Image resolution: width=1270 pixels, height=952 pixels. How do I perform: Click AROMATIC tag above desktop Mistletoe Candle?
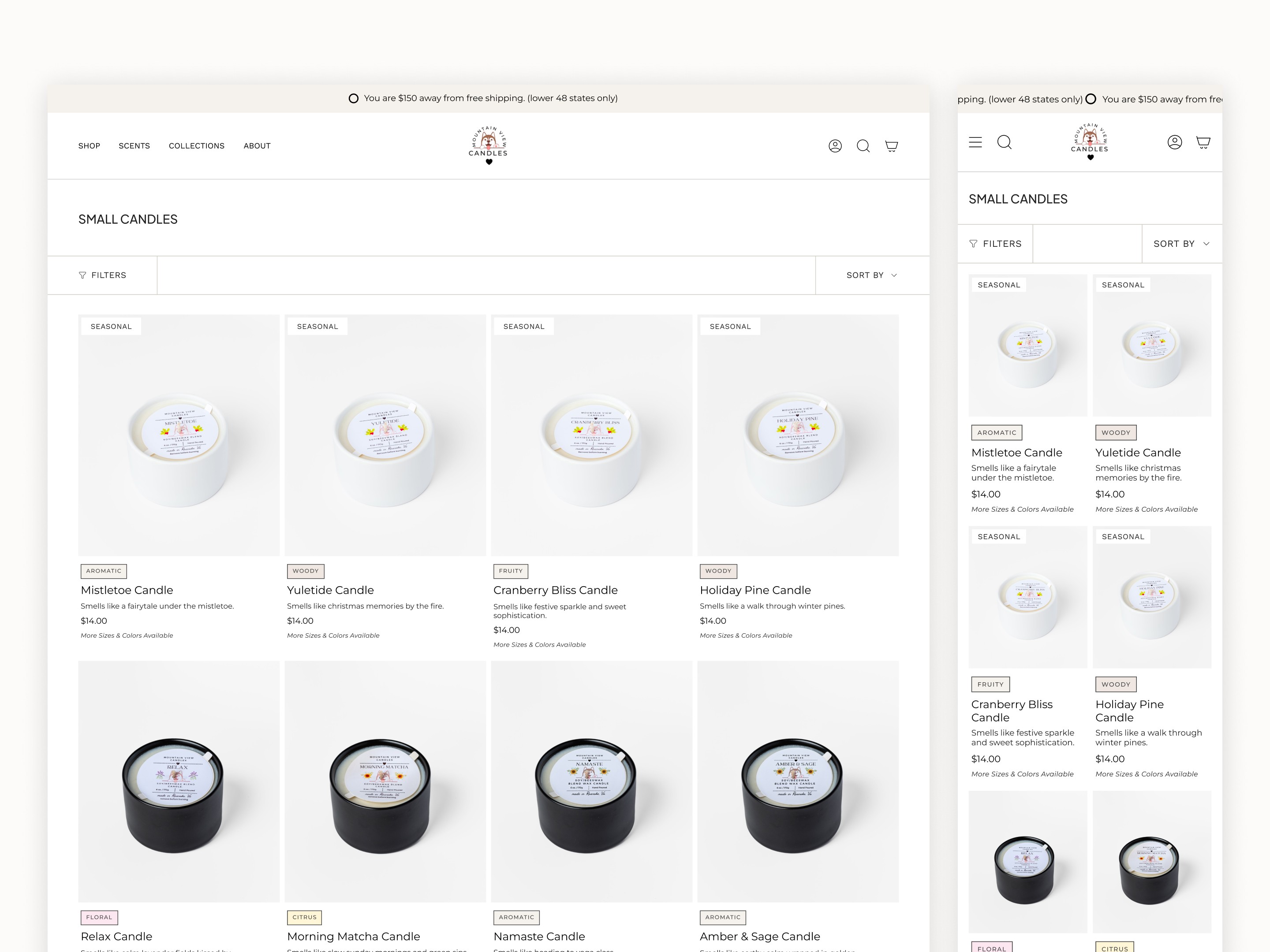(x=104, y=571)
